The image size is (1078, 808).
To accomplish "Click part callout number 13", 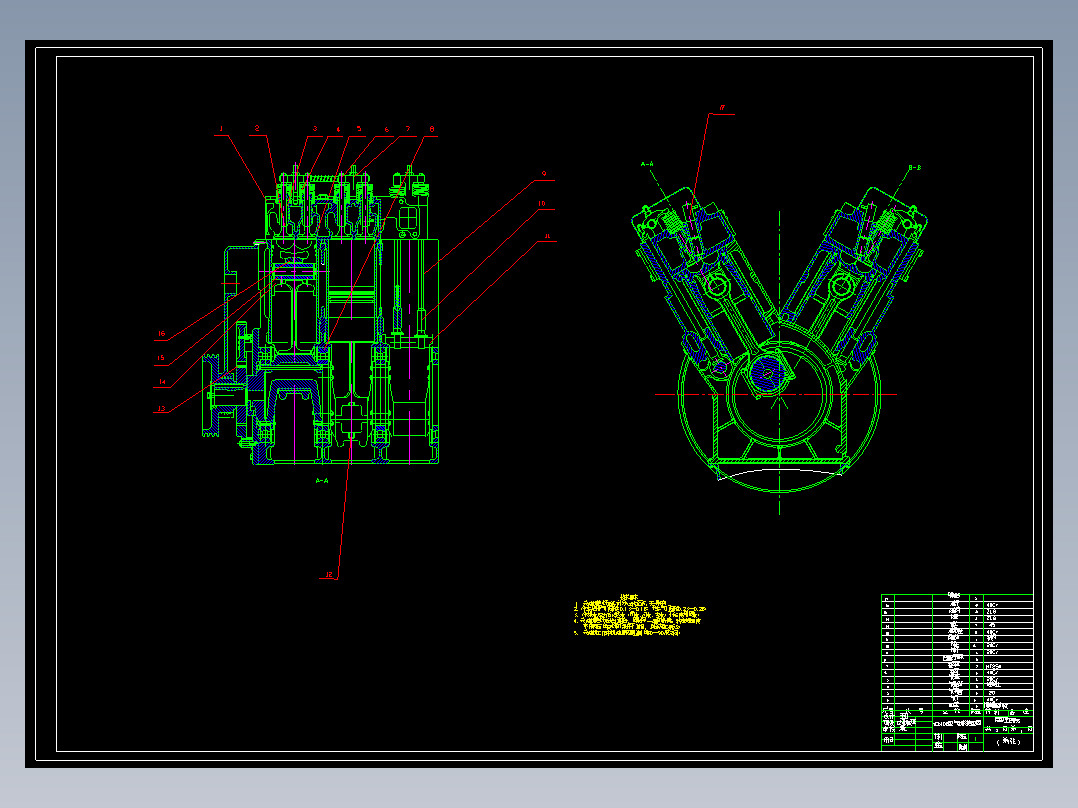I will click(x=161, y=408).
